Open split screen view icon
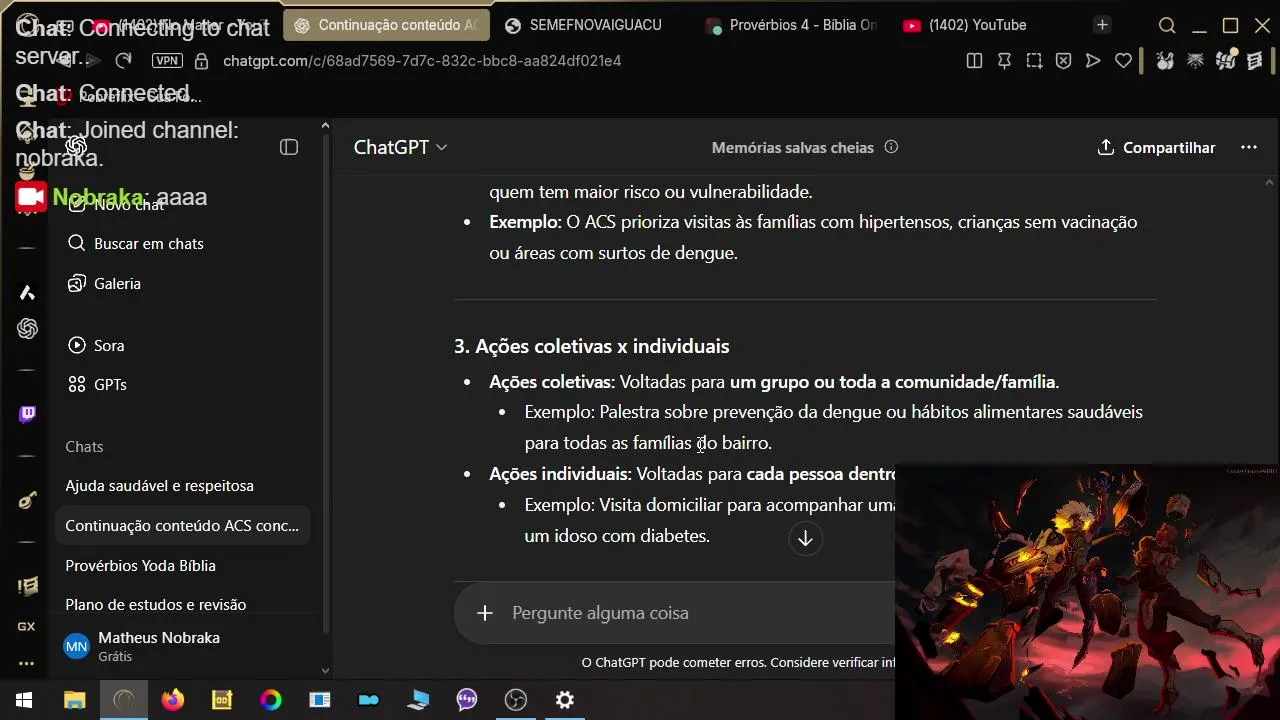This screenshot has width=1280, height=720. point(974,61)
